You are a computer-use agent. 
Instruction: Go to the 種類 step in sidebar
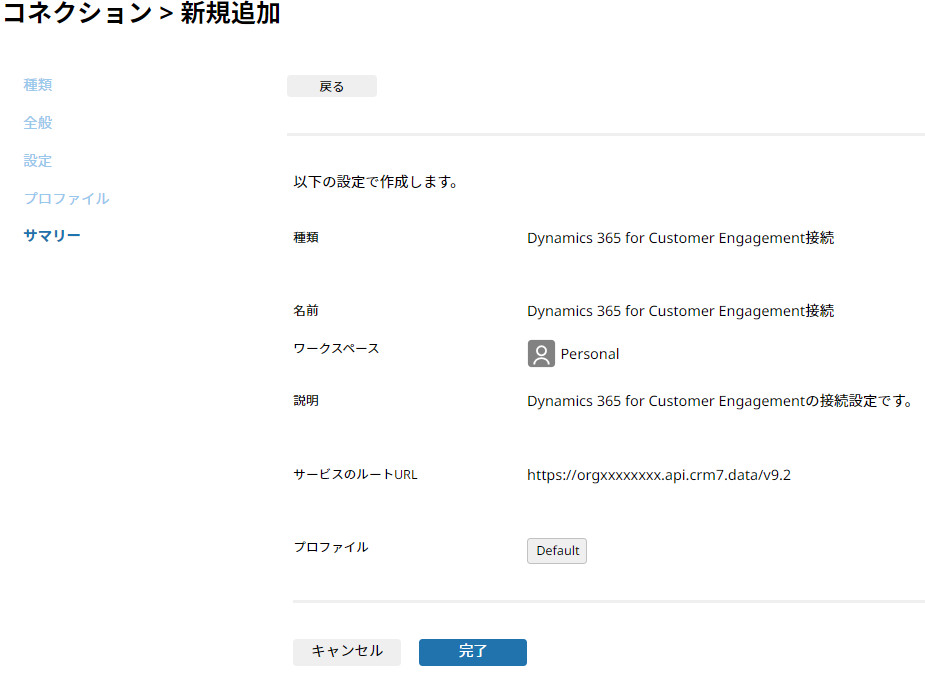(x=38, y=85)
